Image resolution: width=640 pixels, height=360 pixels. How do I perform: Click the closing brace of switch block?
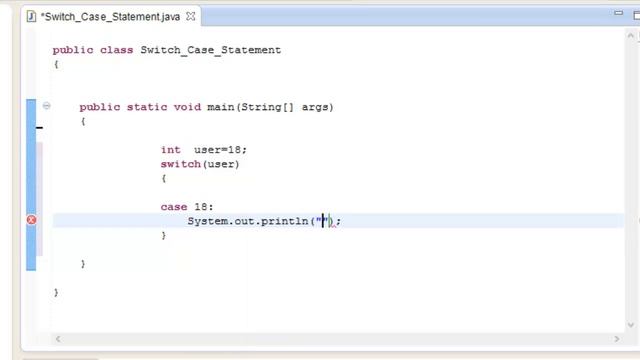point(164,236)
